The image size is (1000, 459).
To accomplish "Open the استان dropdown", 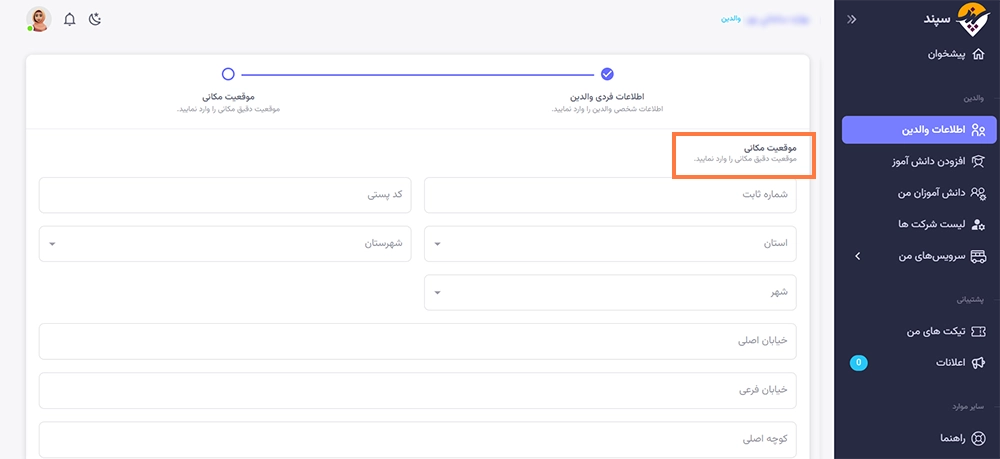I will click(x=610, y=243).
